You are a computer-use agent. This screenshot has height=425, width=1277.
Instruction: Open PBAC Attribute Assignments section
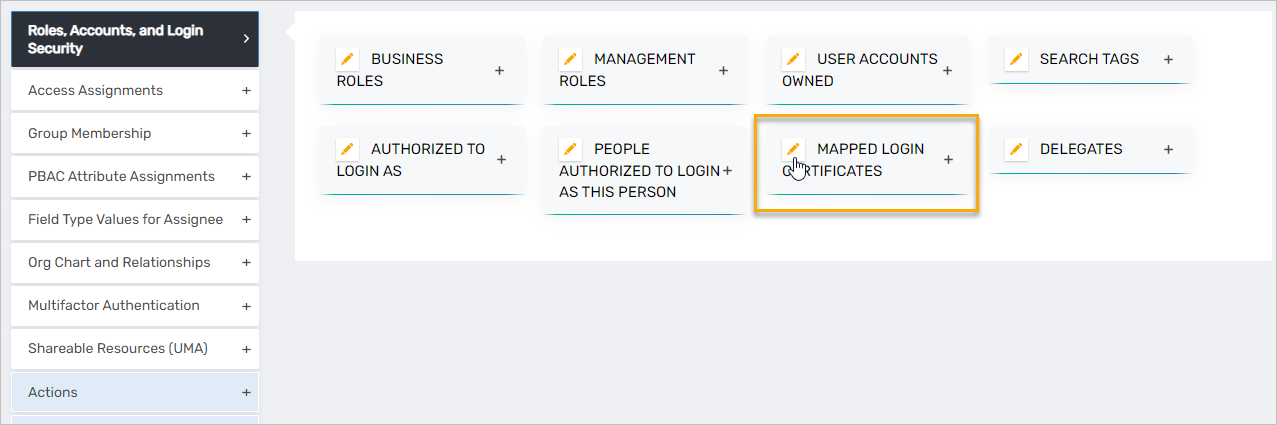(x=121, y=176)
